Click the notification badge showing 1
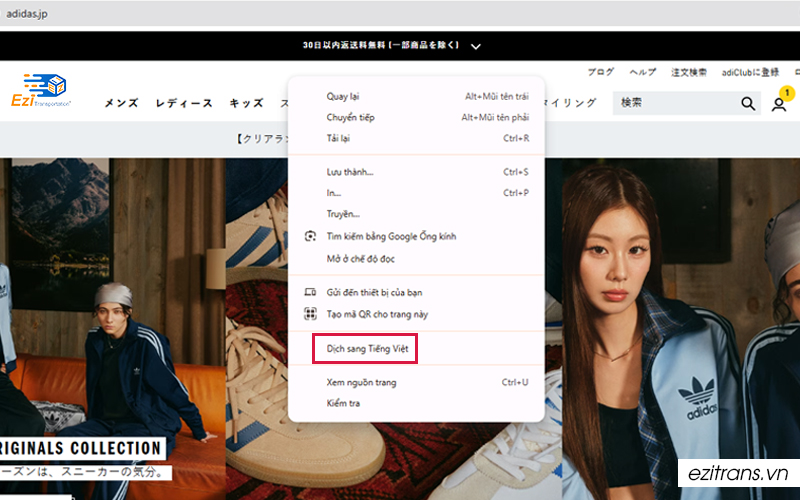The image size is (800, 500). (787, 93)
